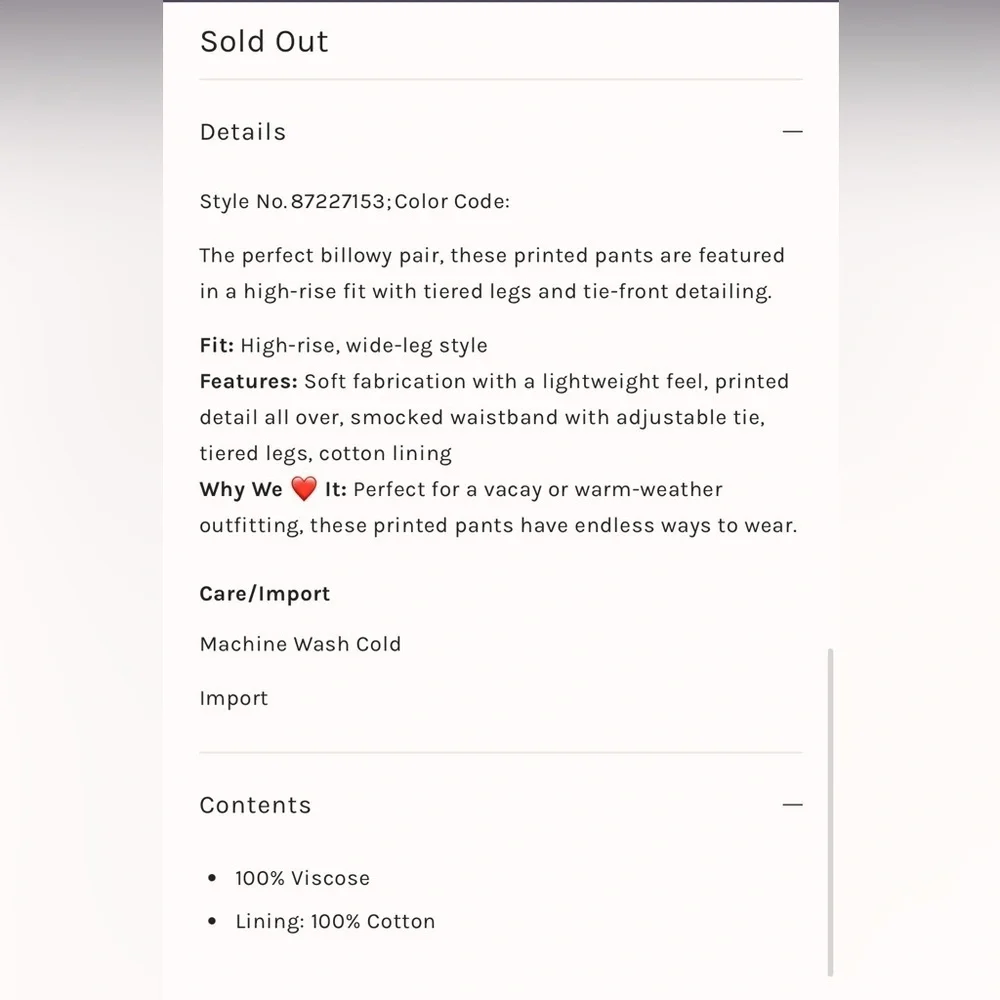Click the 100% Viscose bullet item
Viewport: 1000px width, 1000px height.
(302, 878)
